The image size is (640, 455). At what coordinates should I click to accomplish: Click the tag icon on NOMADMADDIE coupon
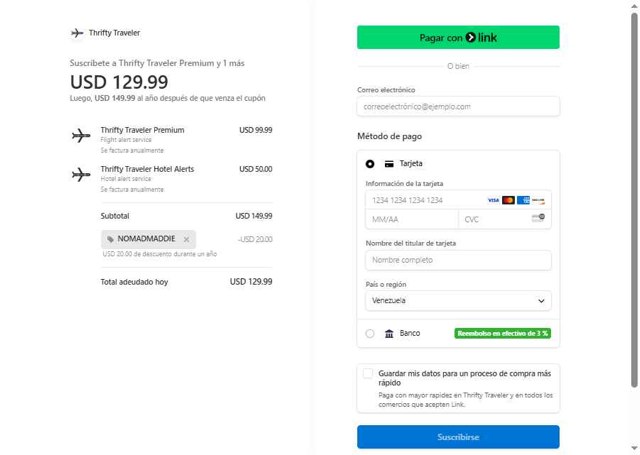click(x=110, y=240)
